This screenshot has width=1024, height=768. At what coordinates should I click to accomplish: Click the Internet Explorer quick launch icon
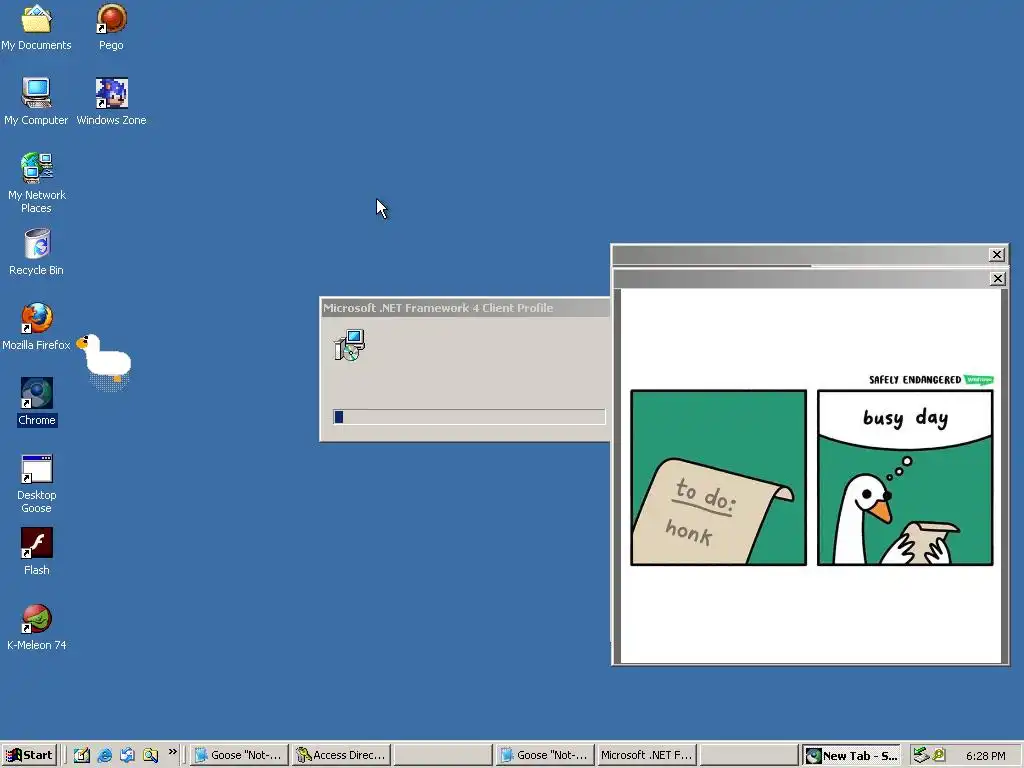pyautogui.click(x=104, y=755)
